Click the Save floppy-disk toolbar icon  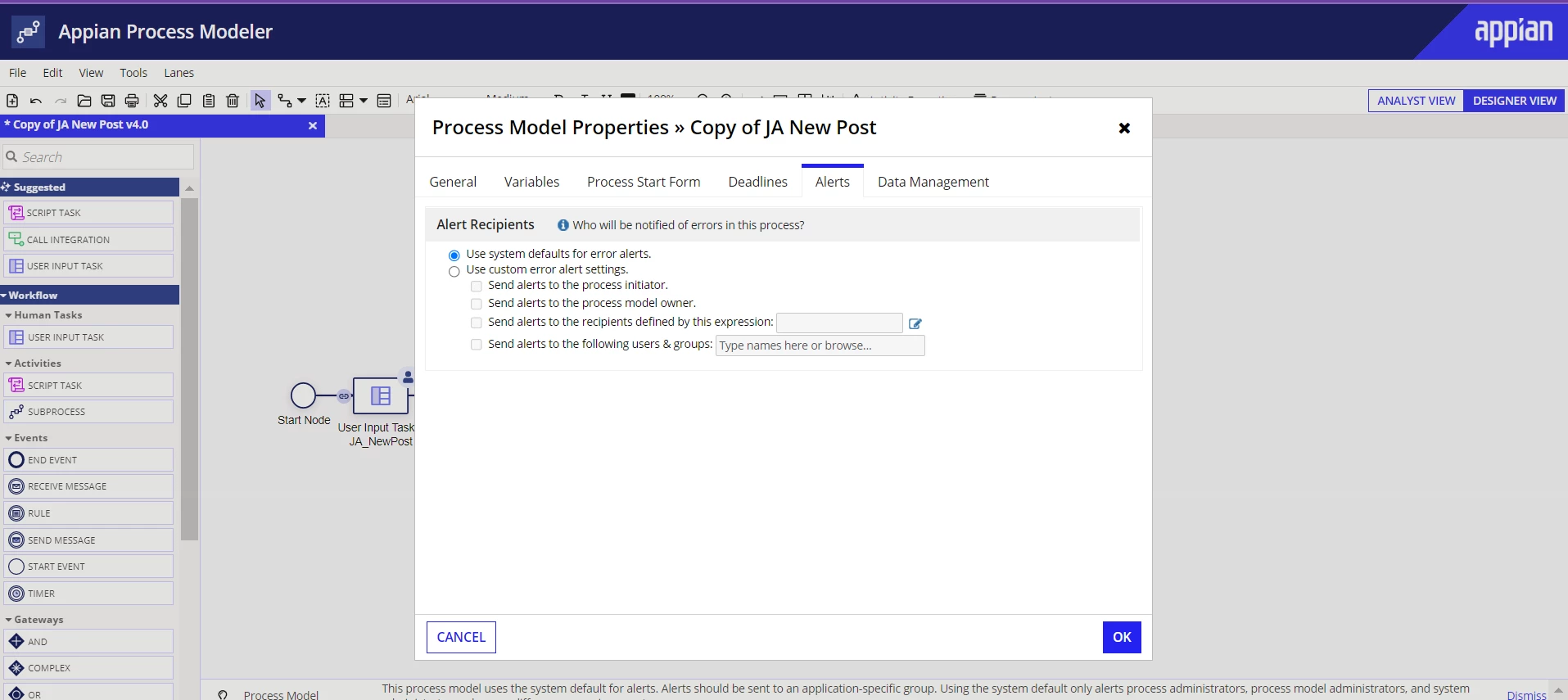tap(108, 101)
